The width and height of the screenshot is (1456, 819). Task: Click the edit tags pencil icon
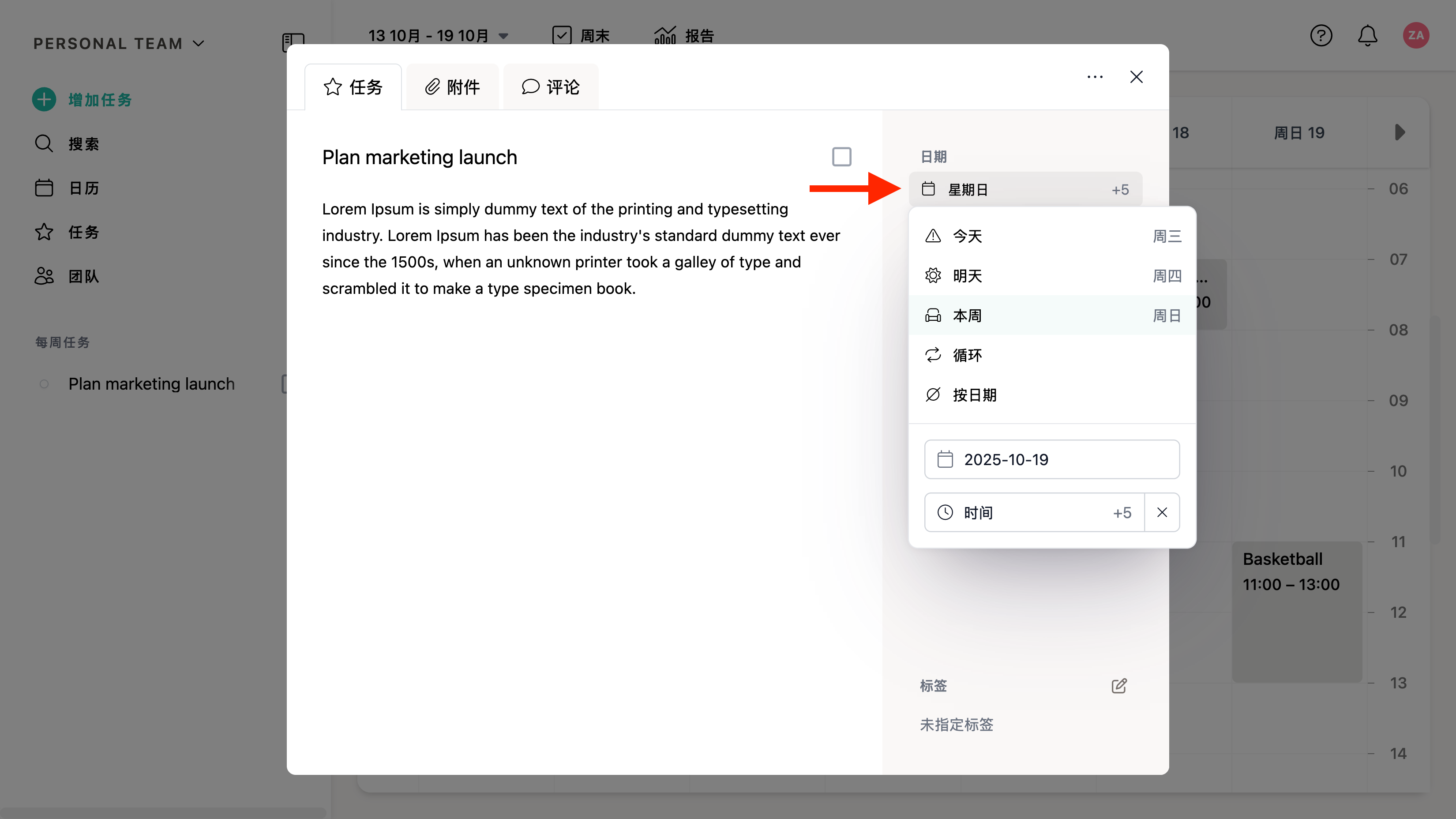coord(1118,686)
